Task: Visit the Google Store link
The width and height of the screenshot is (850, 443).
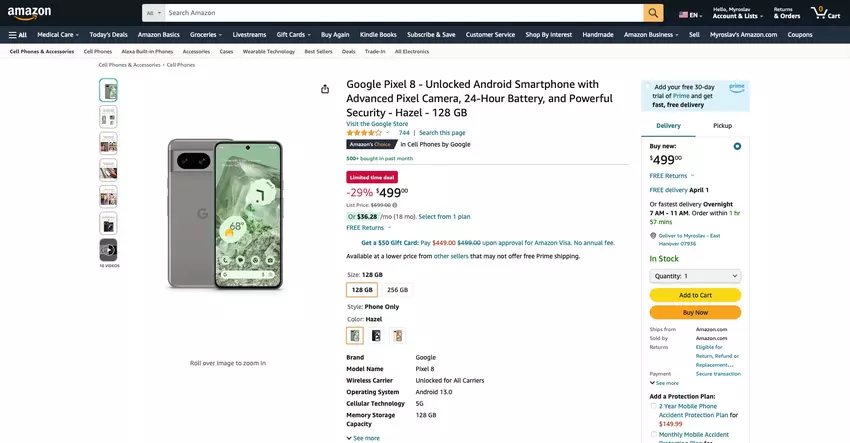Action: pyautogui.click(x=377, y=123)
